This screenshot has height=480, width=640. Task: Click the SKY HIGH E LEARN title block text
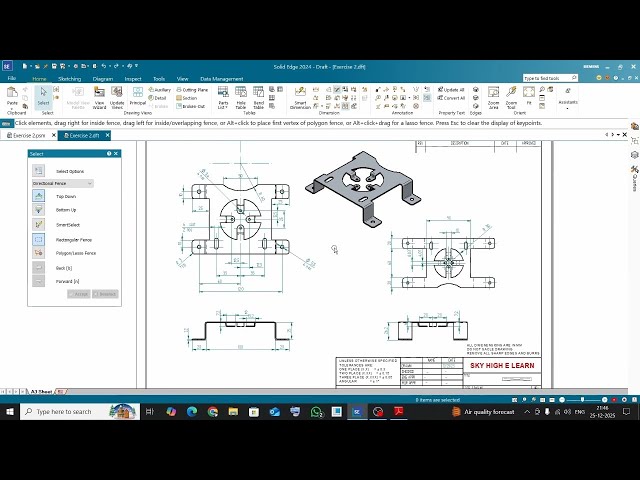pos(502,366)
